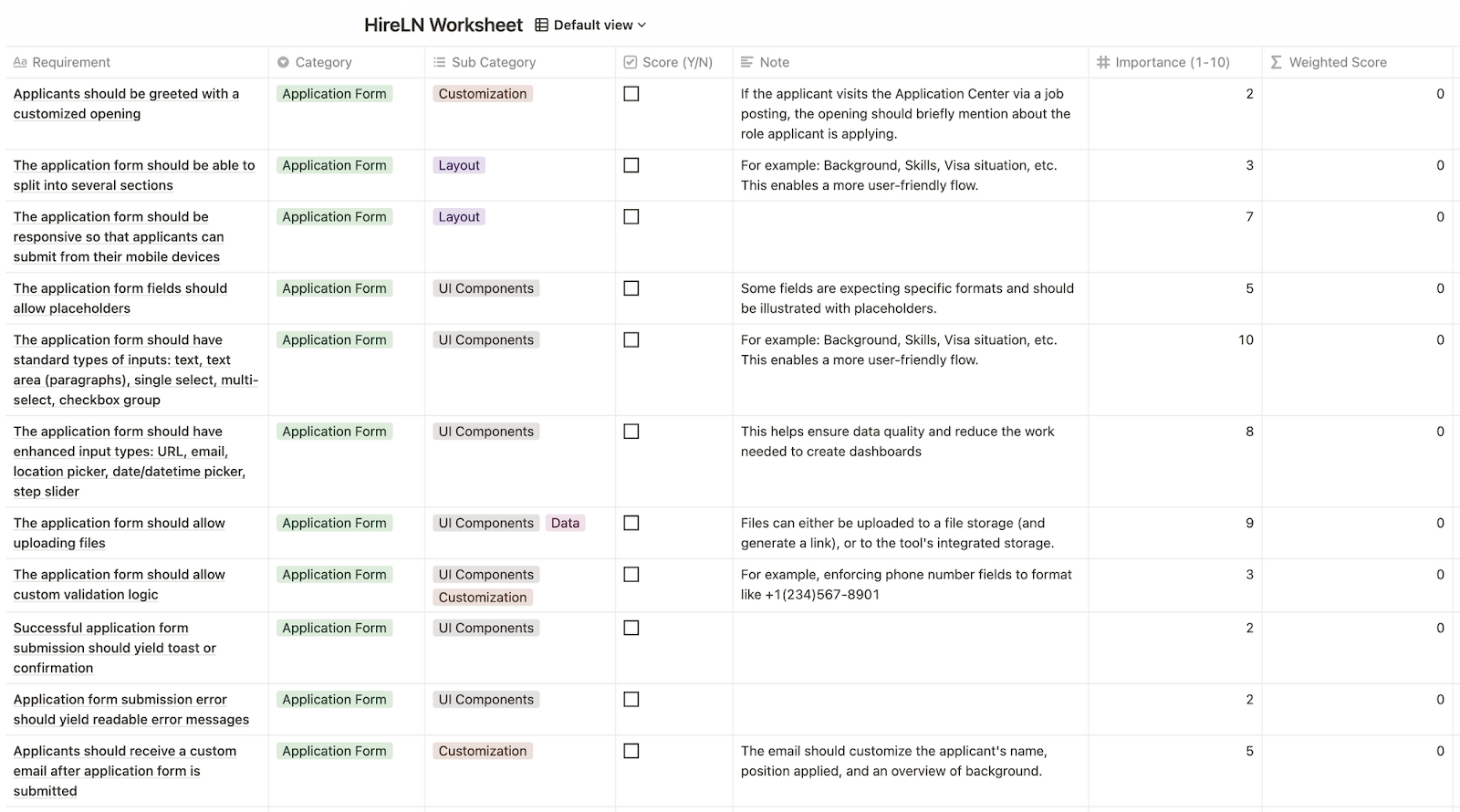This screenshot has width=1460, height=812.
Task: Open the Layout tag dropdown in split sections row
Action: point(459,165)
